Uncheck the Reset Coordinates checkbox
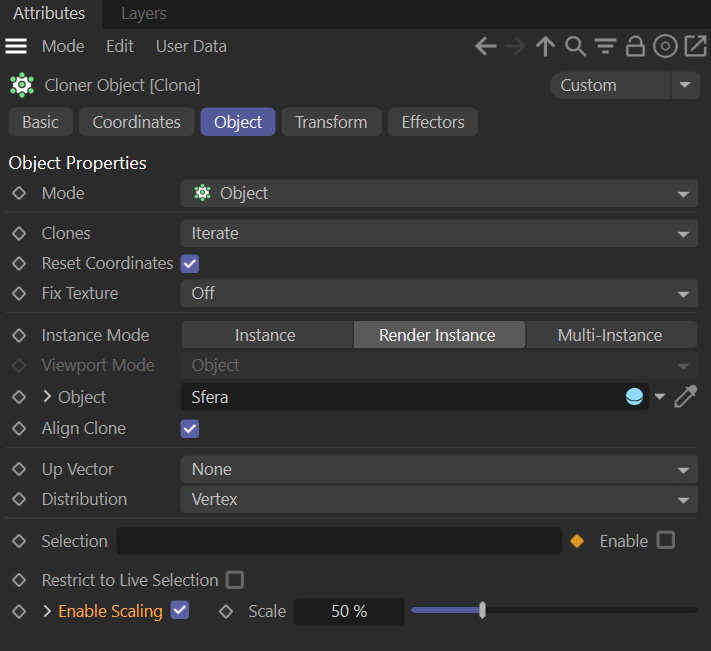This screenshot has height=651, width=711. coord(190,264)
